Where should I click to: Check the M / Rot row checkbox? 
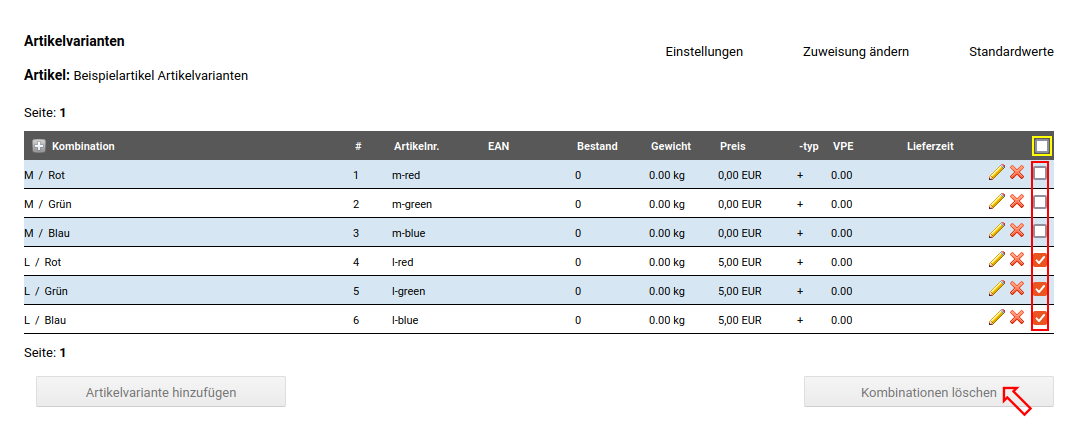1041,174
